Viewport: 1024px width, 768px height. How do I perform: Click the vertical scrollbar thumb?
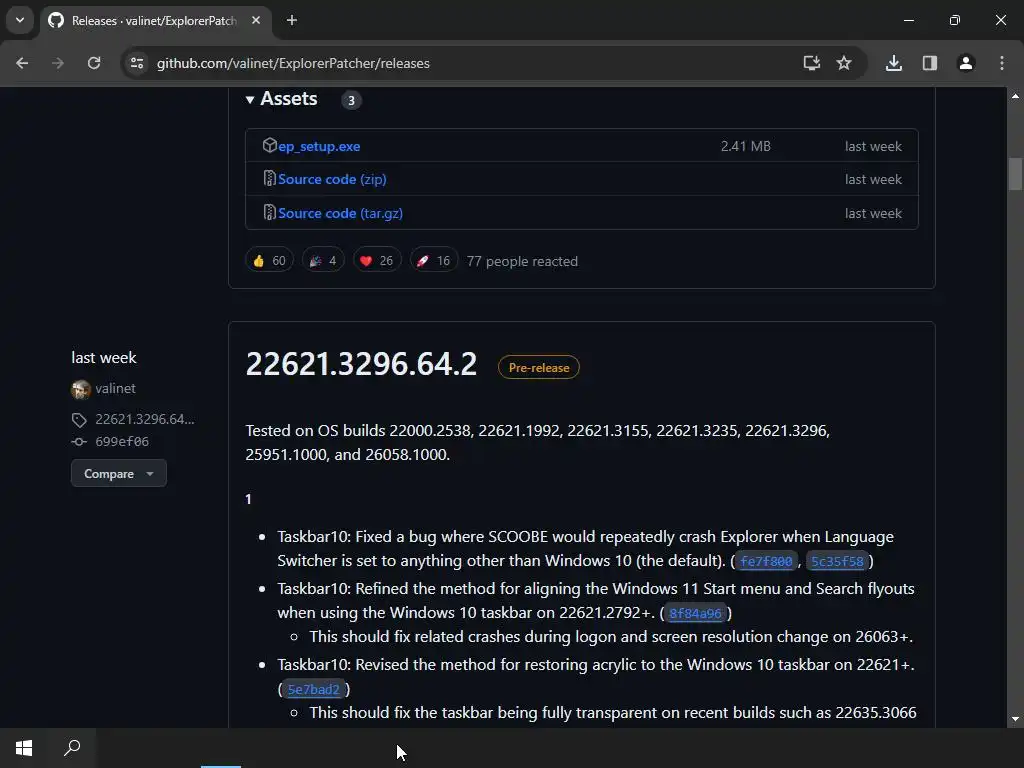coord(1015,173)
